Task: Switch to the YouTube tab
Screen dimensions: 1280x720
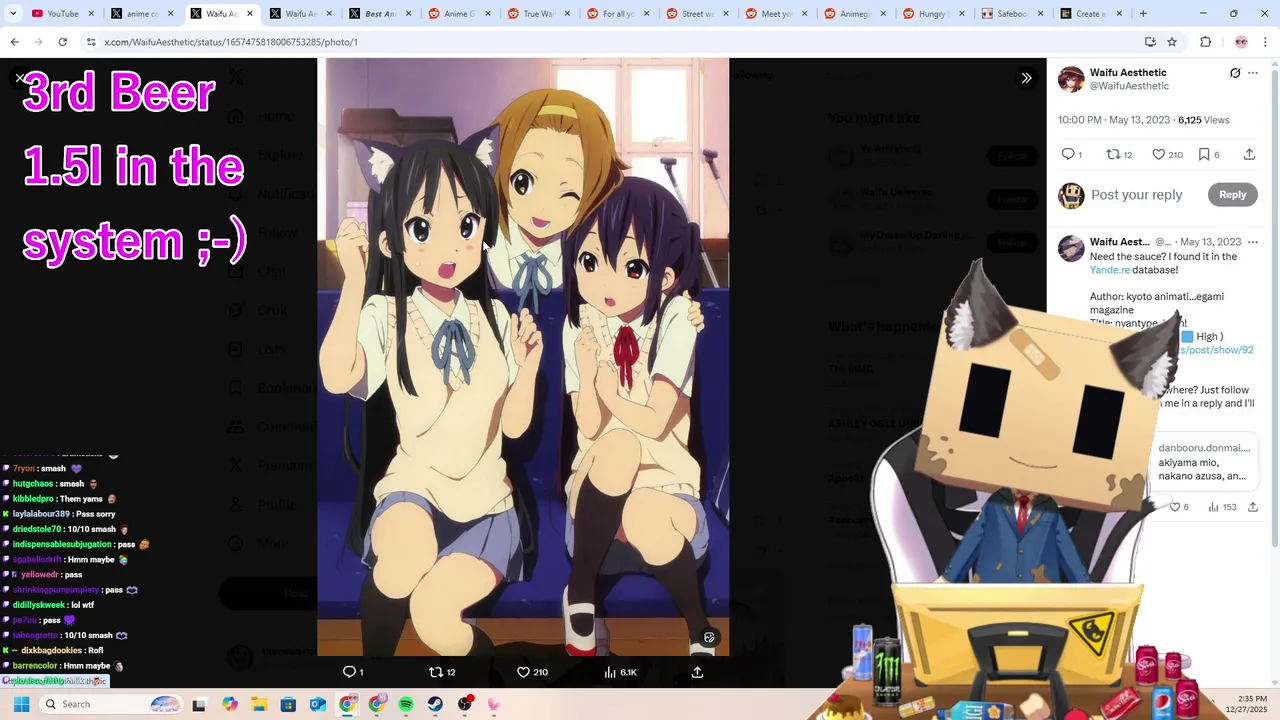Action: (63, 14)
